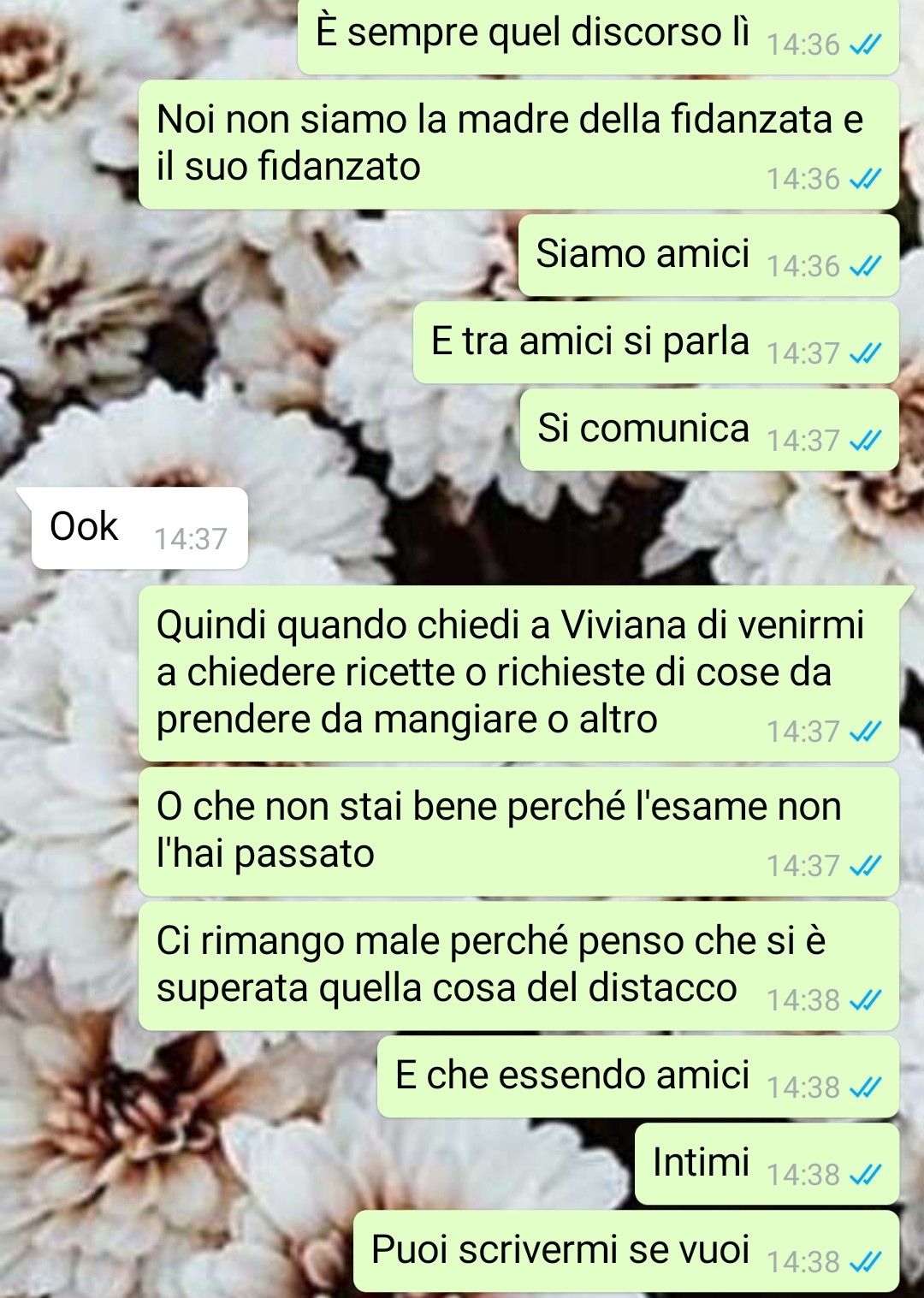
Task: Tap the double check on 'E che essendo amici'
Action: [865, 1088]
